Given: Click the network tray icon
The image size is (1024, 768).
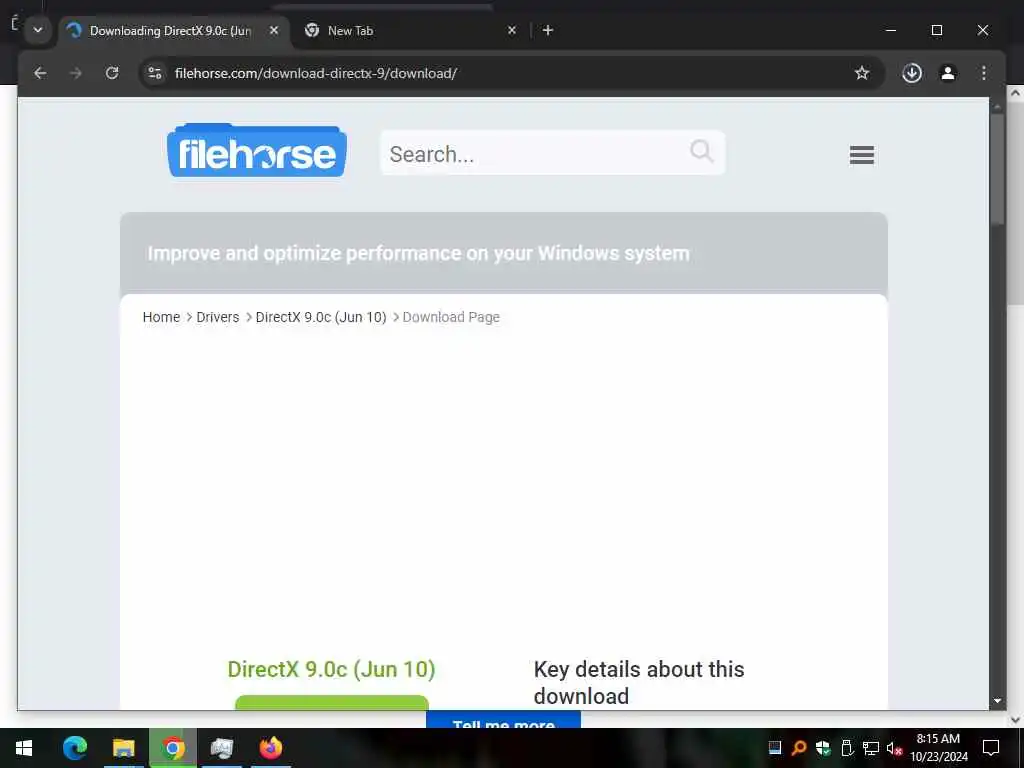Looking at the screenshot, I should click(871, 748).
